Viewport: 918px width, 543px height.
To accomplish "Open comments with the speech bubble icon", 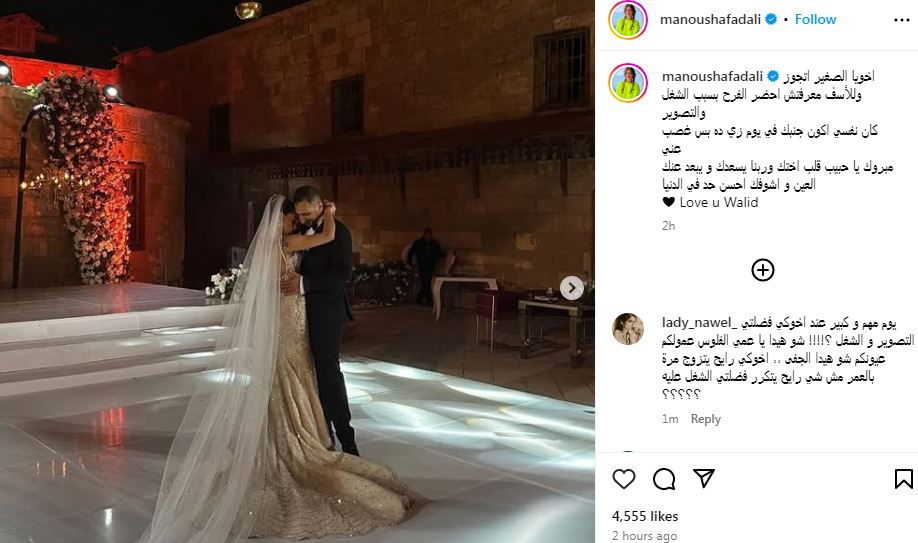I will 664,479.
